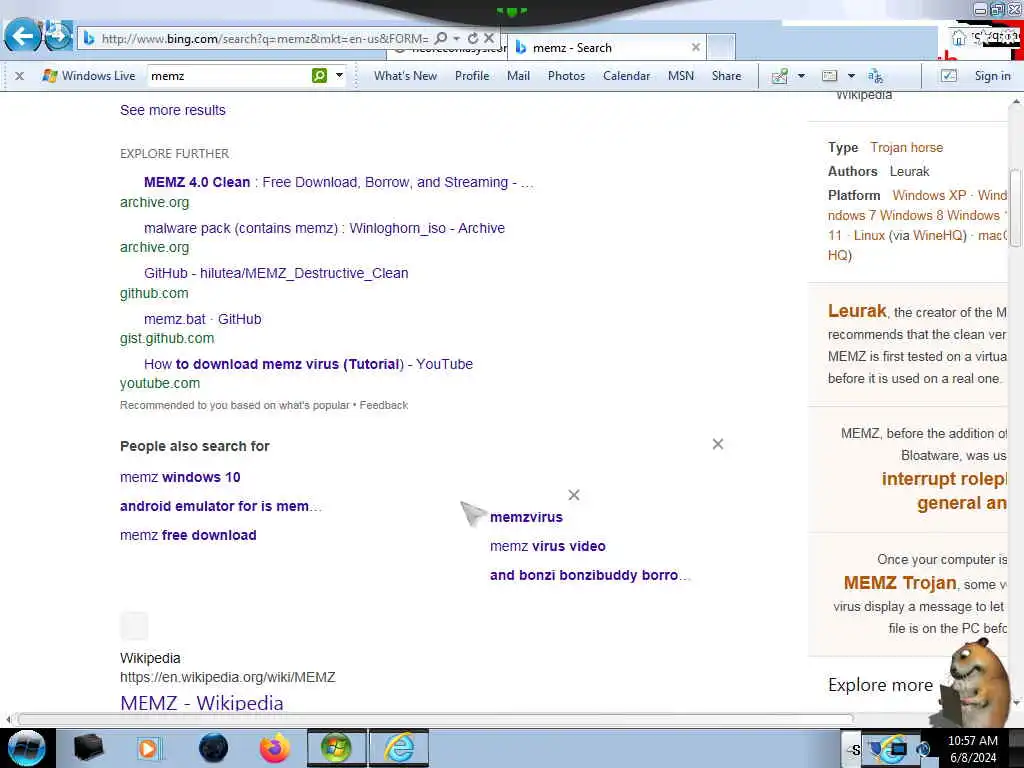
Task: Close the Windows Live toolbar with X
Action: click(20, 76)
